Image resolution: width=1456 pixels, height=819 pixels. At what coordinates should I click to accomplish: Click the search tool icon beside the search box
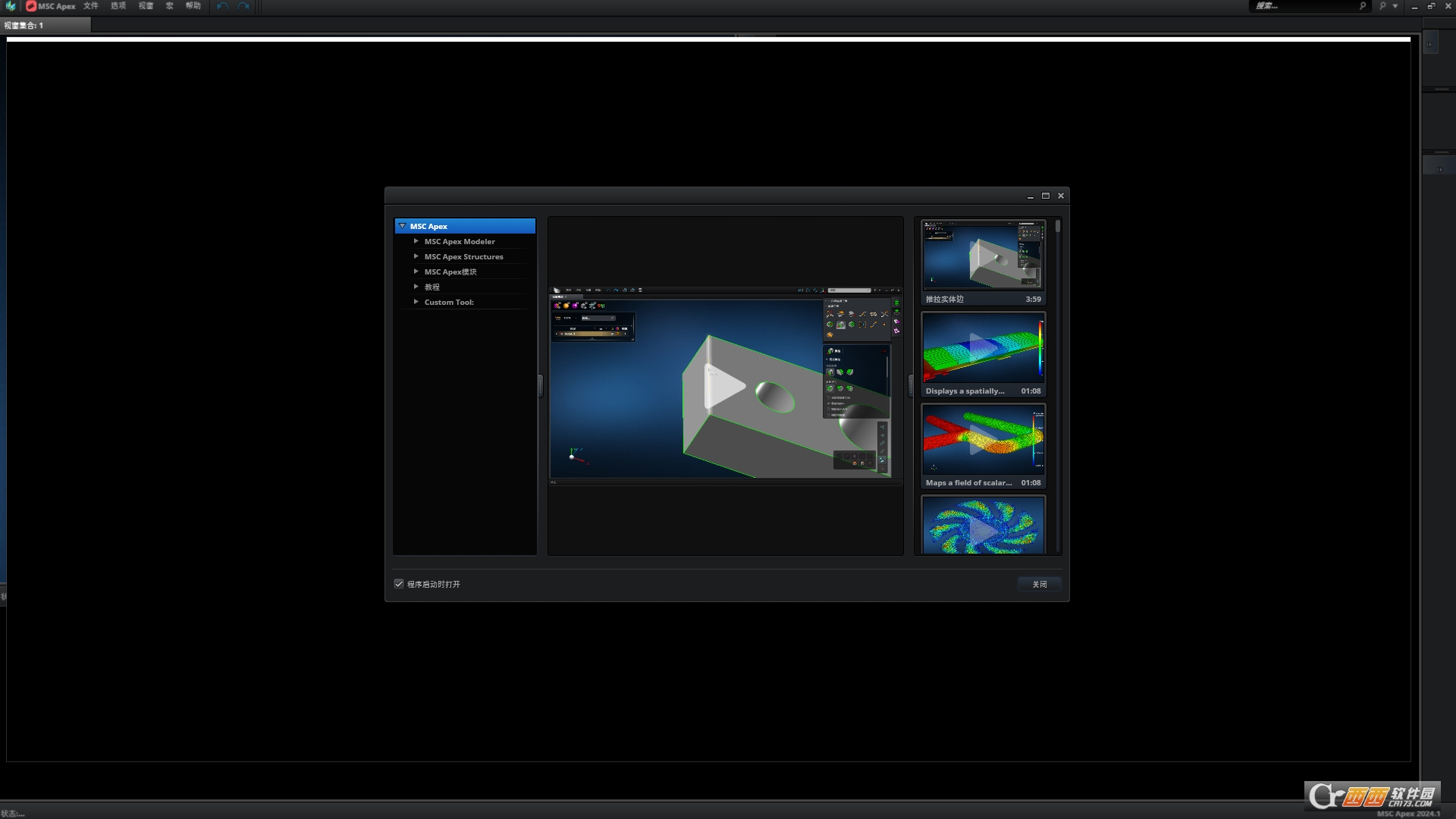pyautogui.click(x=1382, y=6)
